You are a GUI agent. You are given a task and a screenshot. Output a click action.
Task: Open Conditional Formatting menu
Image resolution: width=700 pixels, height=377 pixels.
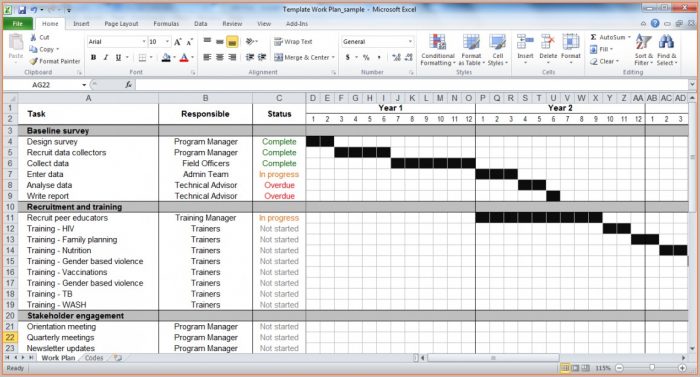pyautogui.click(x=438, y=50)
